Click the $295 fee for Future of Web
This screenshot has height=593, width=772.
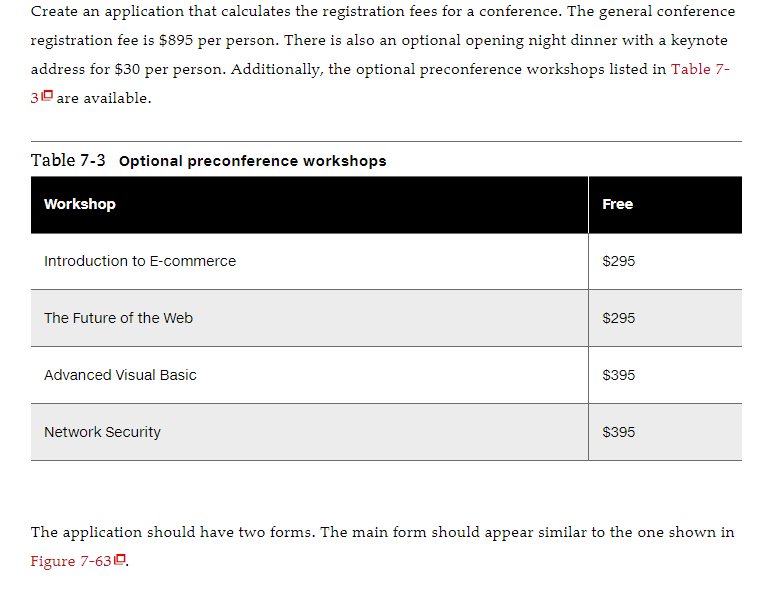tap(618, 318)
